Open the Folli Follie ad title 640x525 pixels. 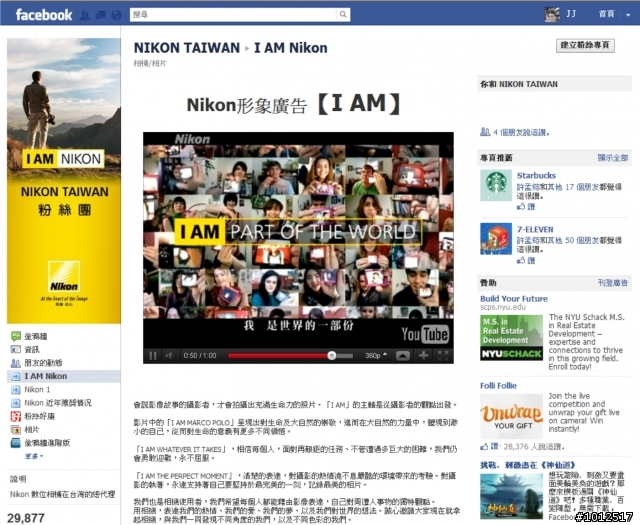[x=498, y=385]
